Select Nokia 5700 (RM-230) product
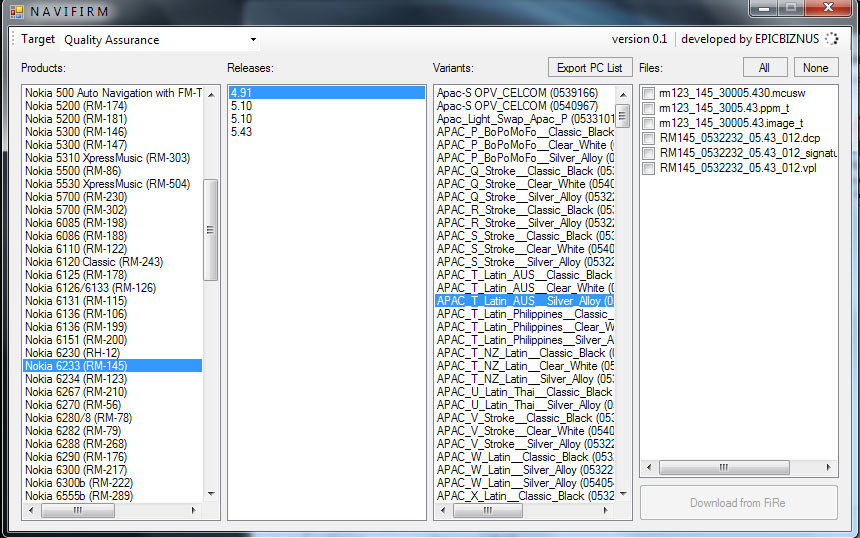This screenshot has height=538, width=860. pyautogui.click(x=112, y=197)
